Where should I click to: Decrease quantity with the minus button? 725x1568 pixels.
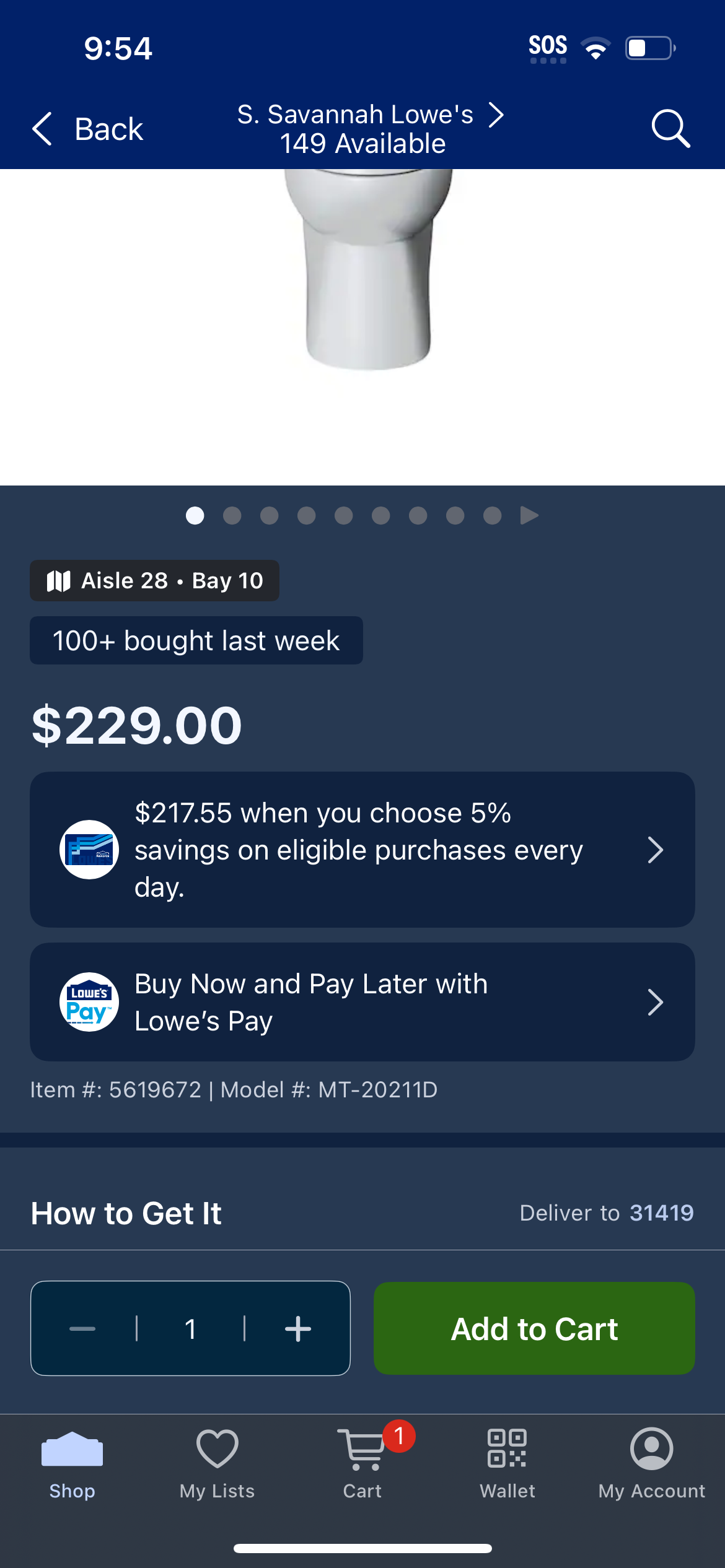coord(82,1329)
